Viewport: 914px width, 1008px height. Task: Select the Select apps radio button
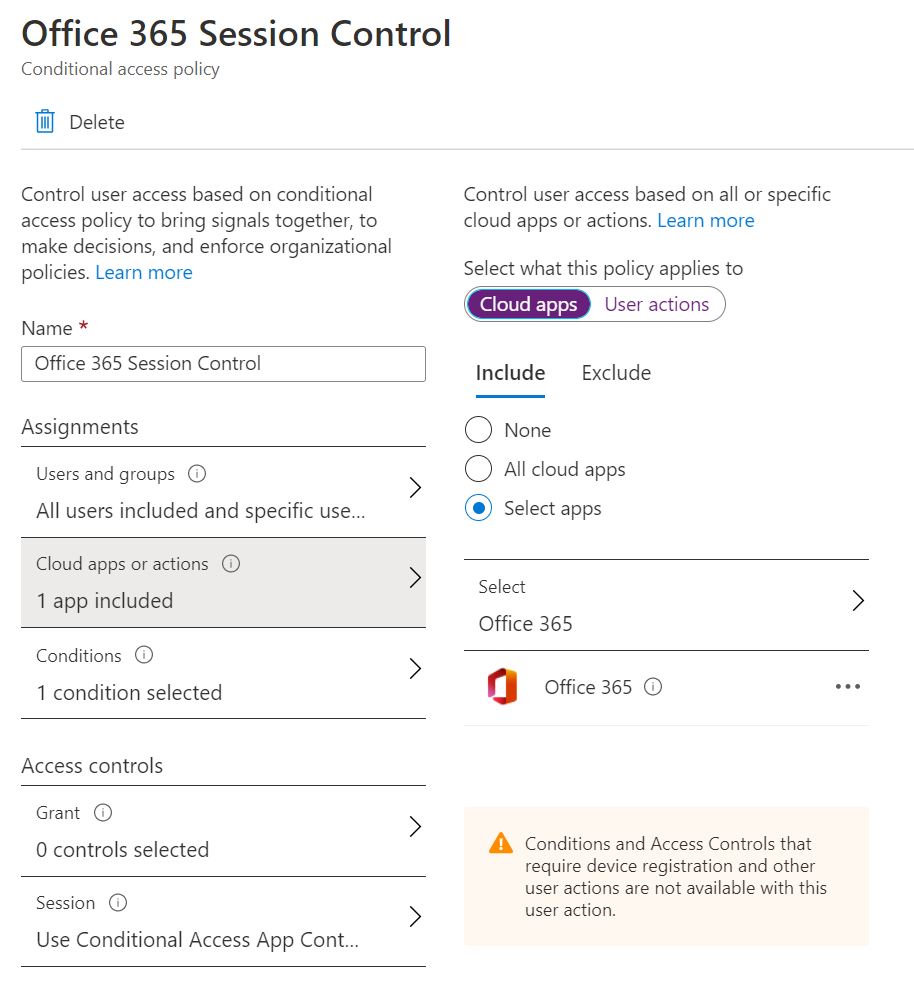(x=478, y=508)
